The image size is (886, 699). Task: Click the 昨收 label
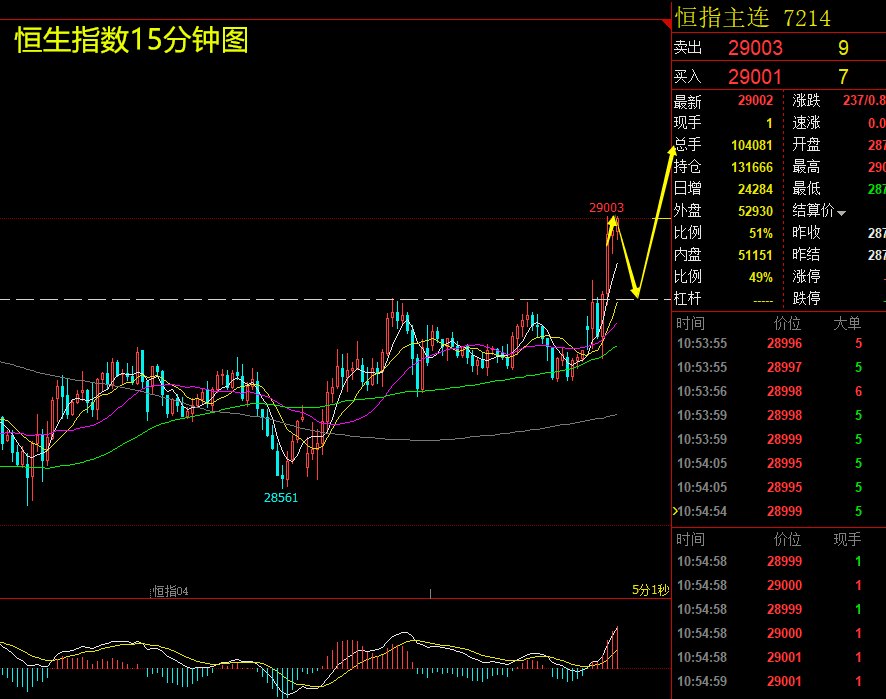click(x=806, y=233)
